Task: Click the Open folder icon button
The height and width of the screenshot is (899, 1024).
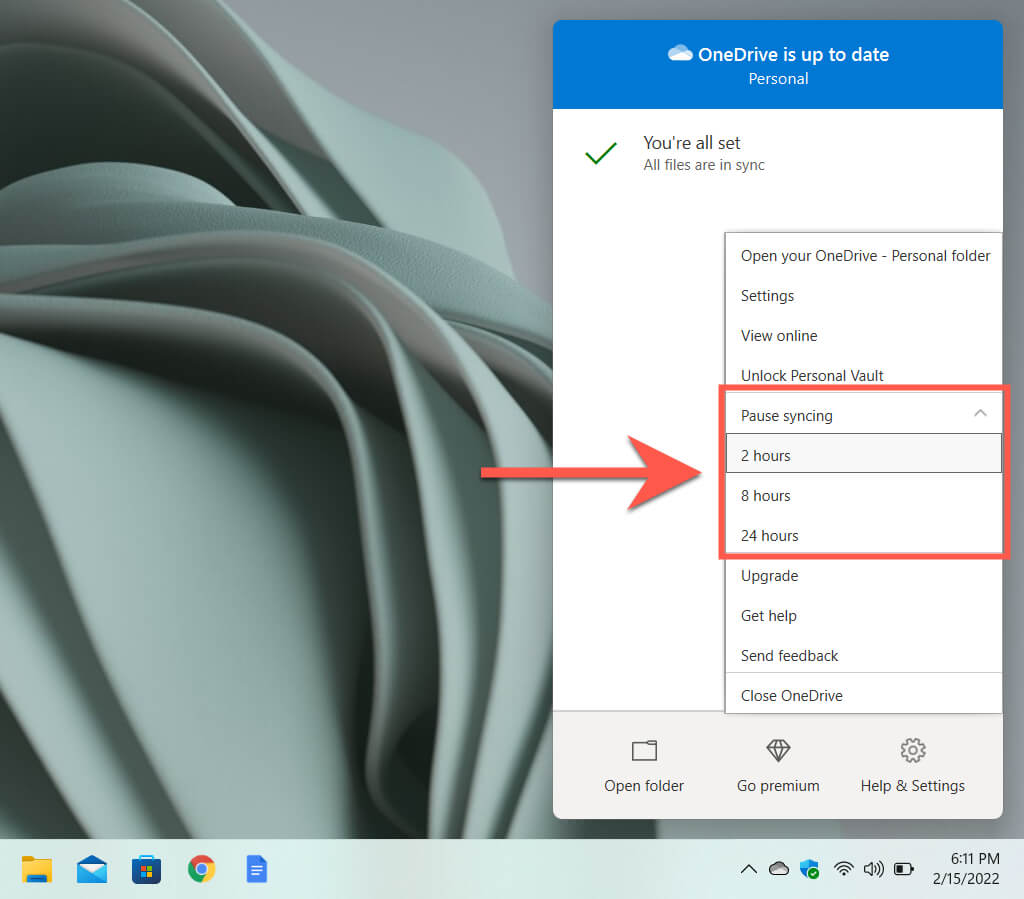Action: pyautogui.click(x=645, y=751)
